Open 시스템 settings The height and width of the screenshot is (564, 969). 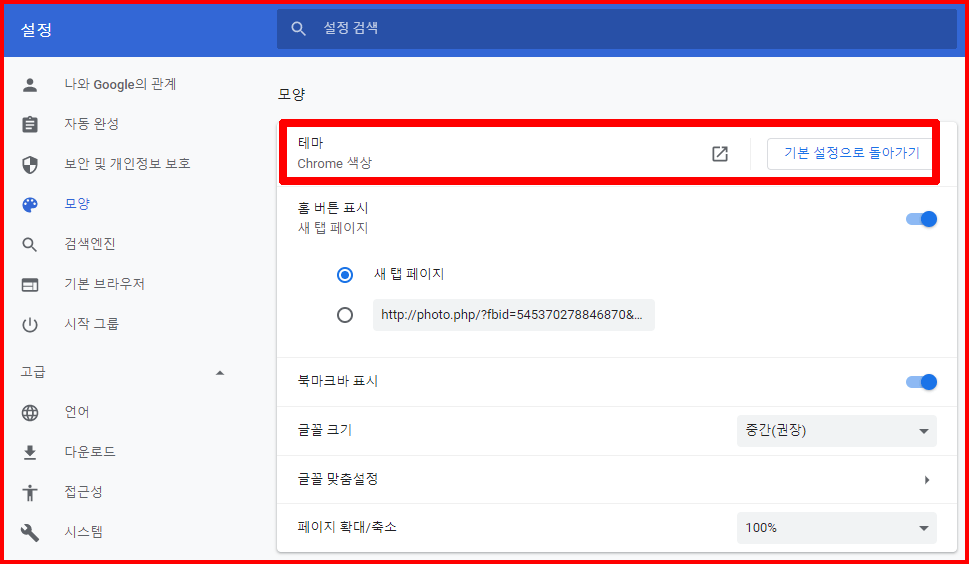click(83, 532)
